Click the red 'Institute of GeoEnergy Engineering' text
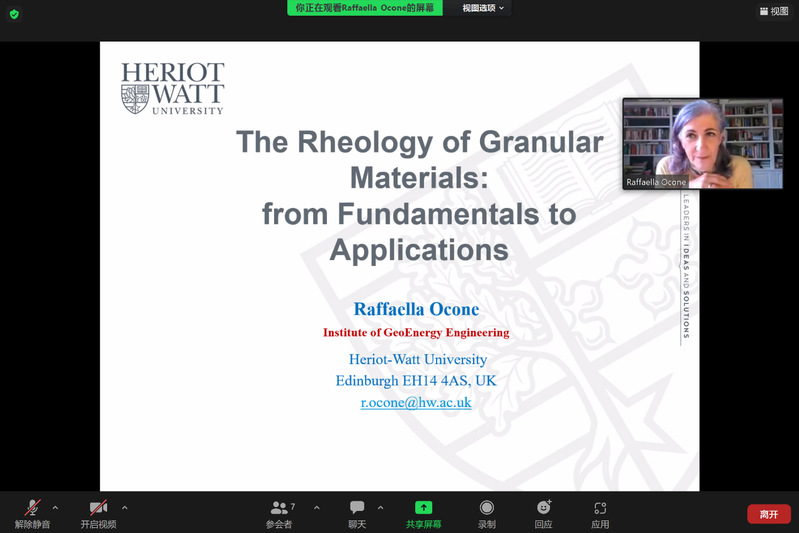799x533 pixels. pyautogui.click(x=416, y=333)
